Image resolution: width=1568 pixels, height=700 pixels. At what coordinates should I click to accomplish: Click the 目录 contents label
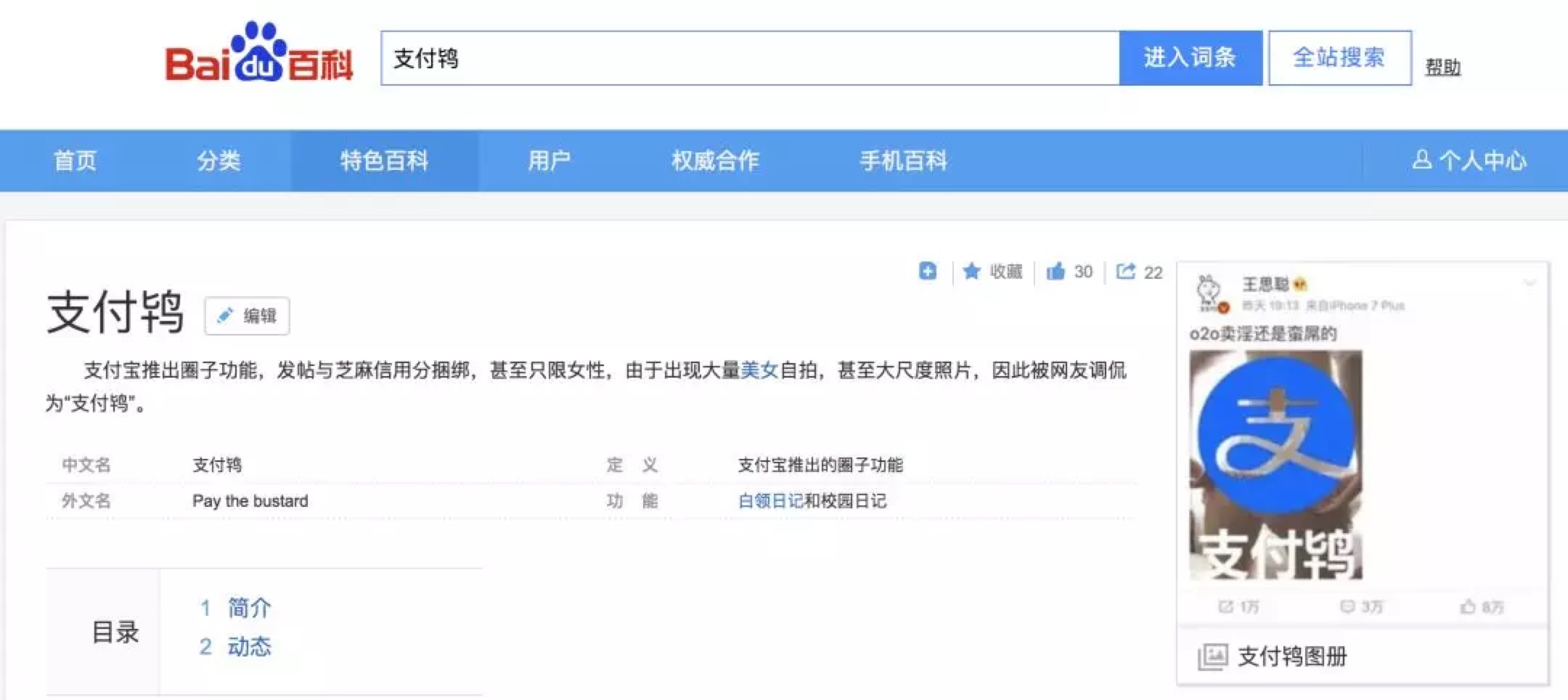click(x=115, y=632)
